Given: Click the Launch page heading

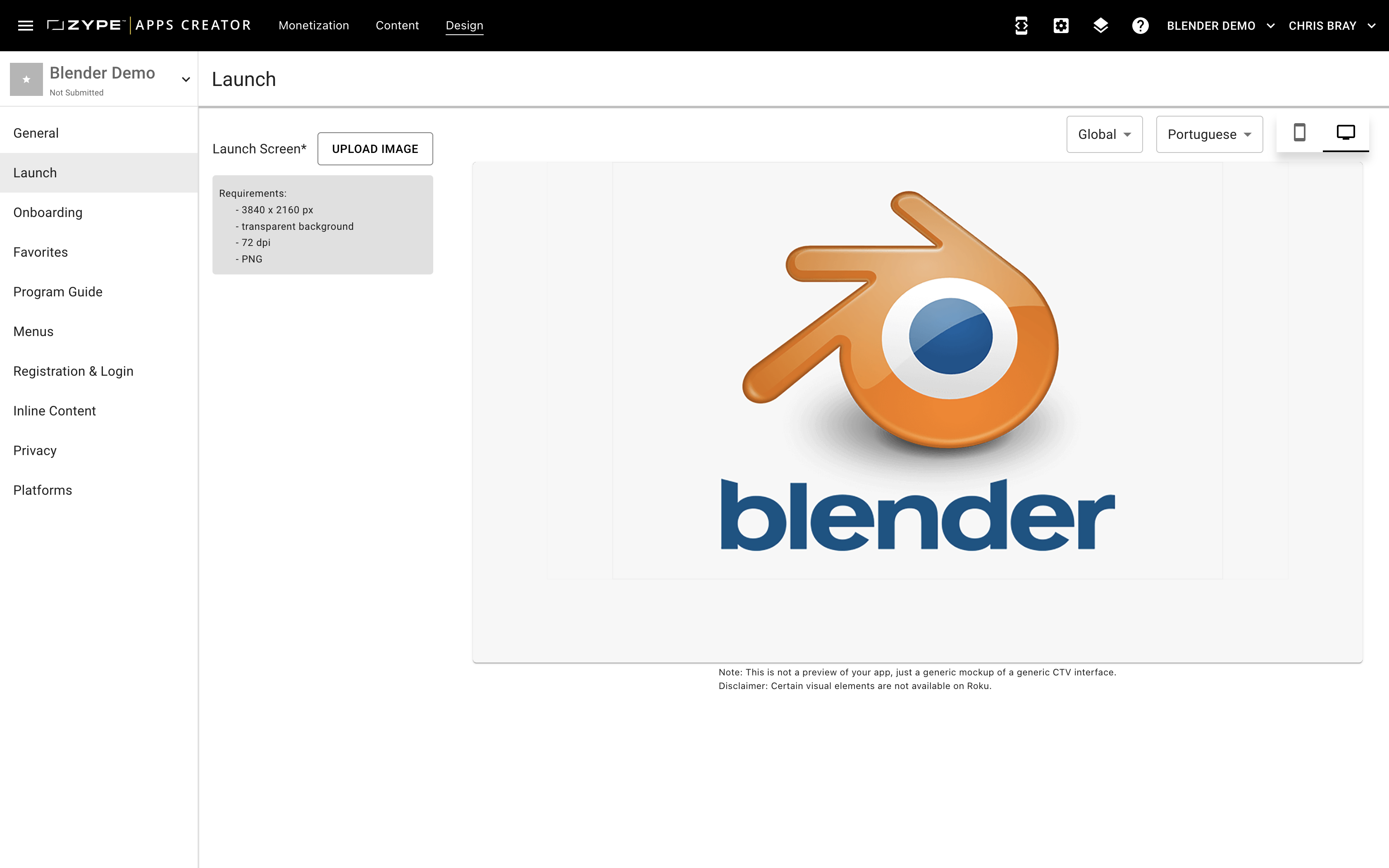Looking at the screenshot, I should [x=244, y=79].
